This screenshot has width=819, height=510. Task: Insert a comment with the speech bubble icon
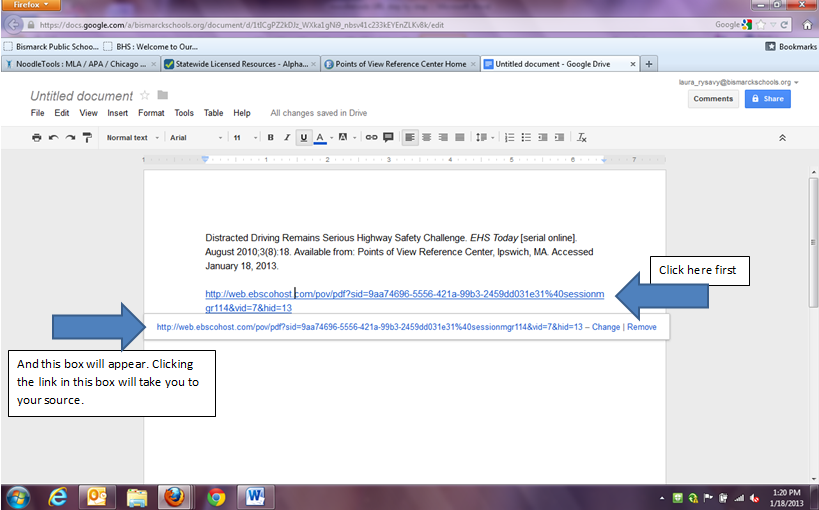(x=388, y=137)
